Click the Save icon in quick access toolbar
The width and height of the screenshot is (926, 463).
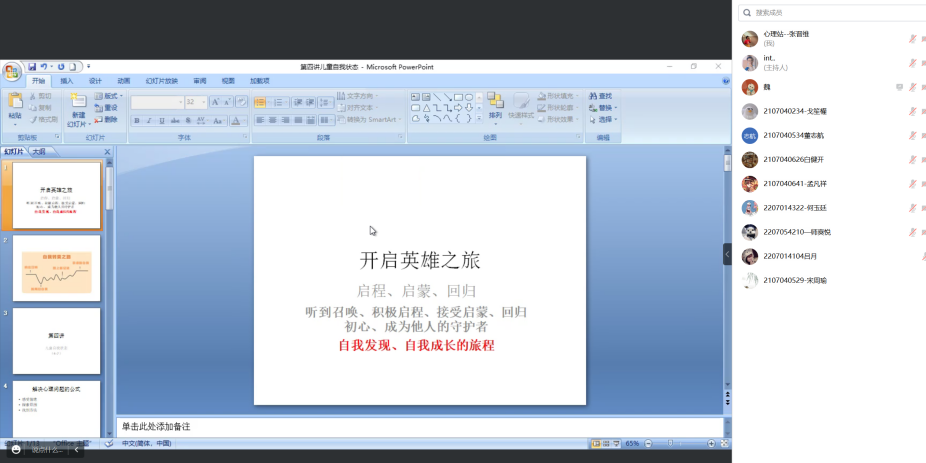pos(32,67)
